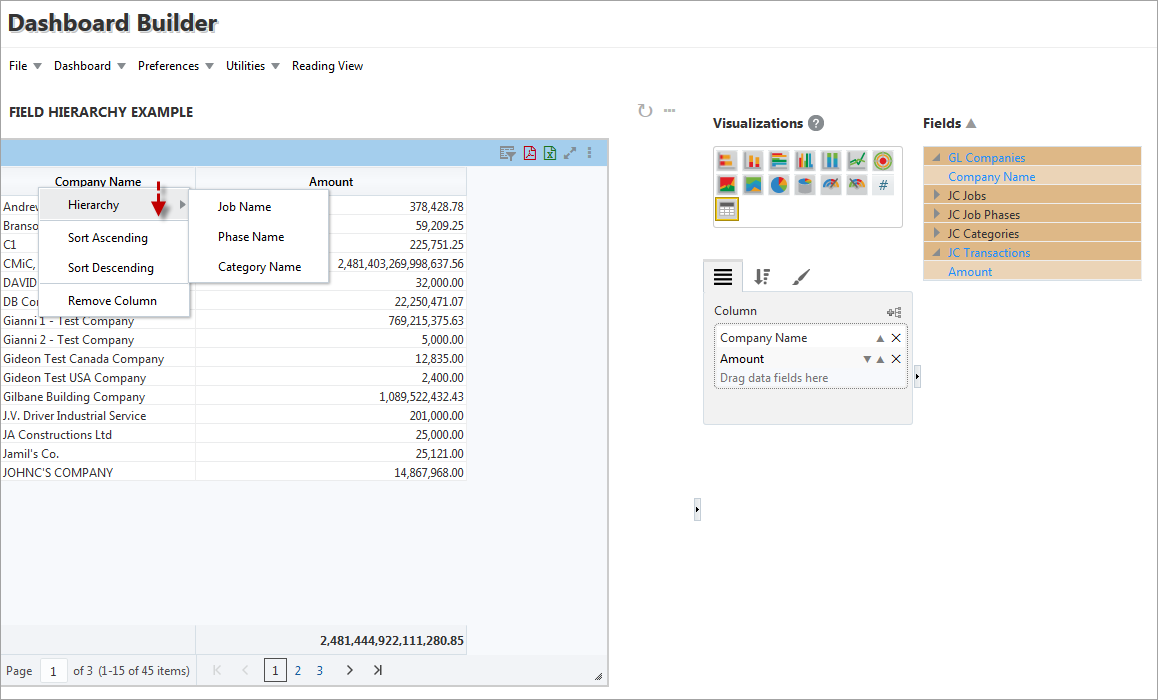Select Phase Name in Hierarchy submenu

coord(251,237)
